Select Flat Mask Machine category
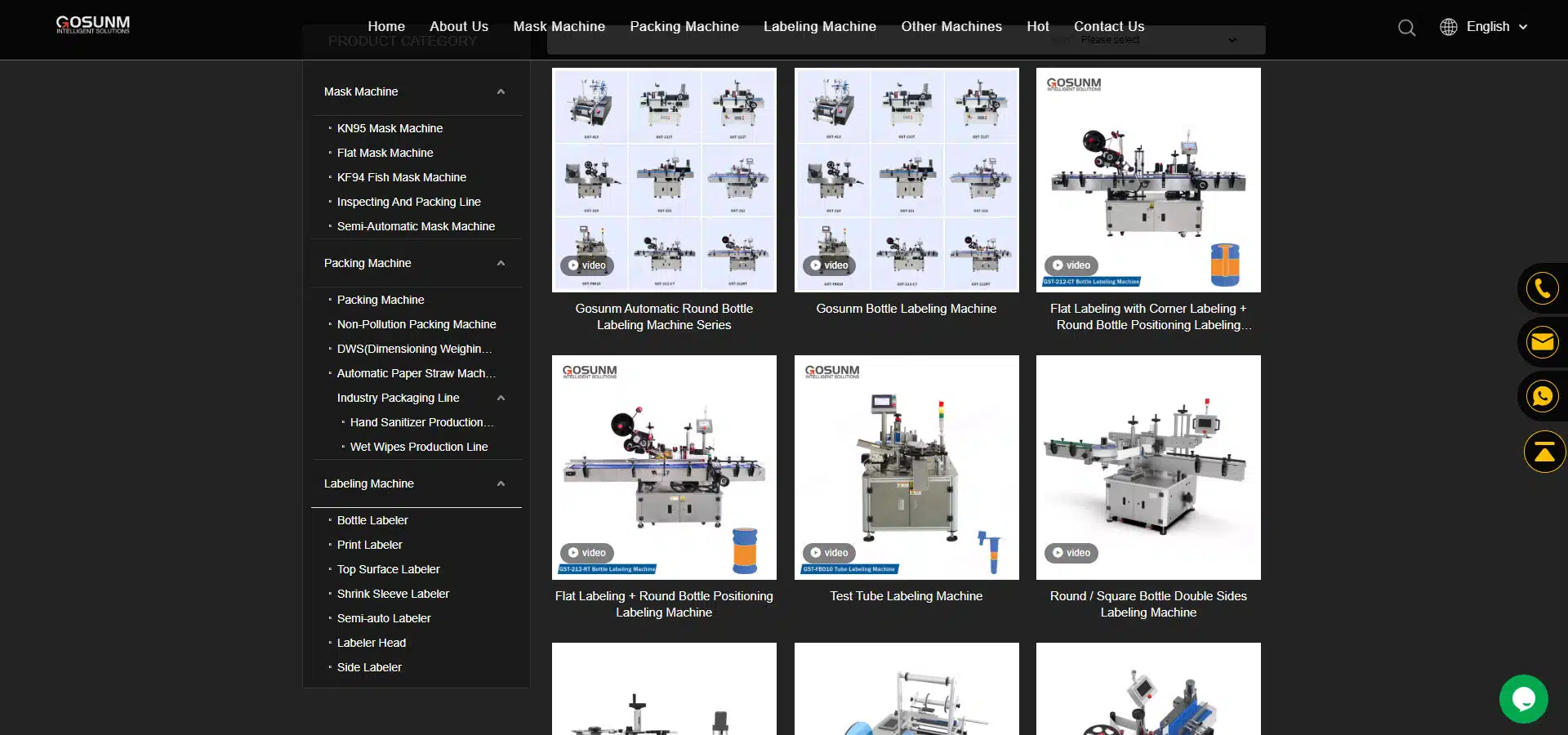This screenshot has width=1568, height=735. tap(385, 153)
